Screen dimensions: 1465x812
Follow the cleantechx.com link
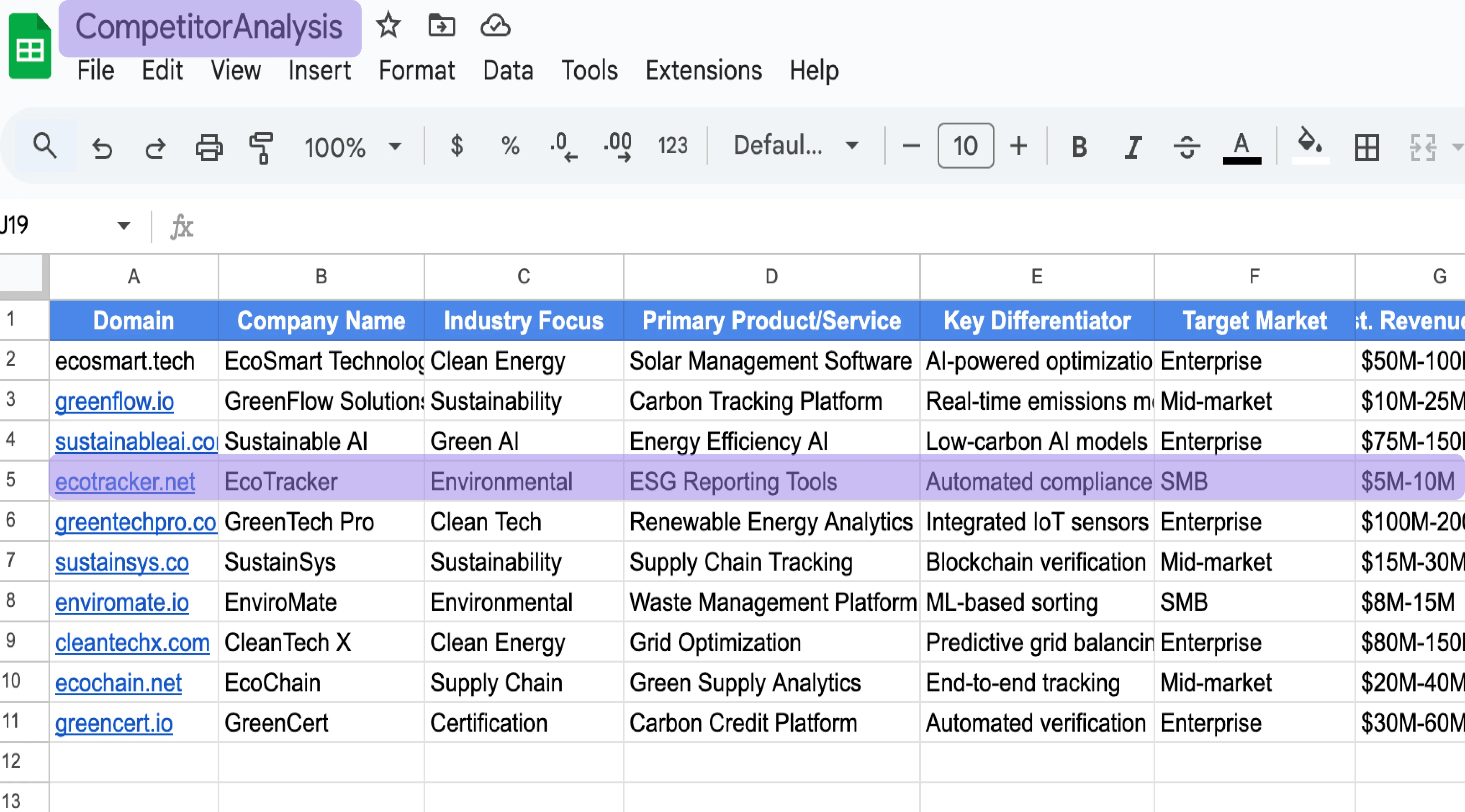click(x=133, y=642)
